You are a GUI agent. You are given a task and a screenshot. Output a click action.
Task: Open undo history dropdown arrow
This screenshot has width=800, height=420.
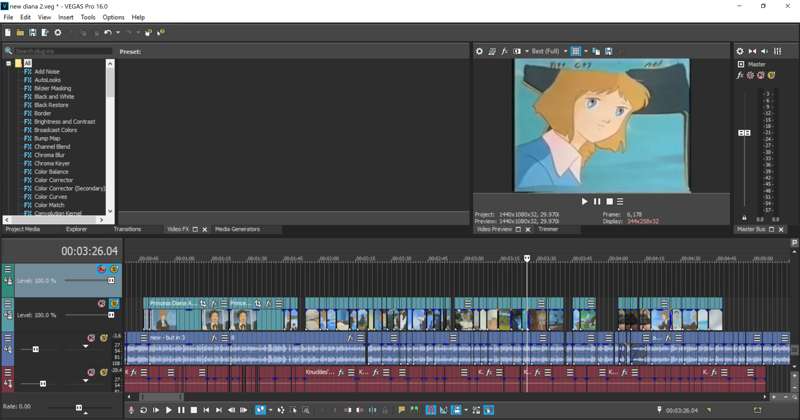pos(118,33)
